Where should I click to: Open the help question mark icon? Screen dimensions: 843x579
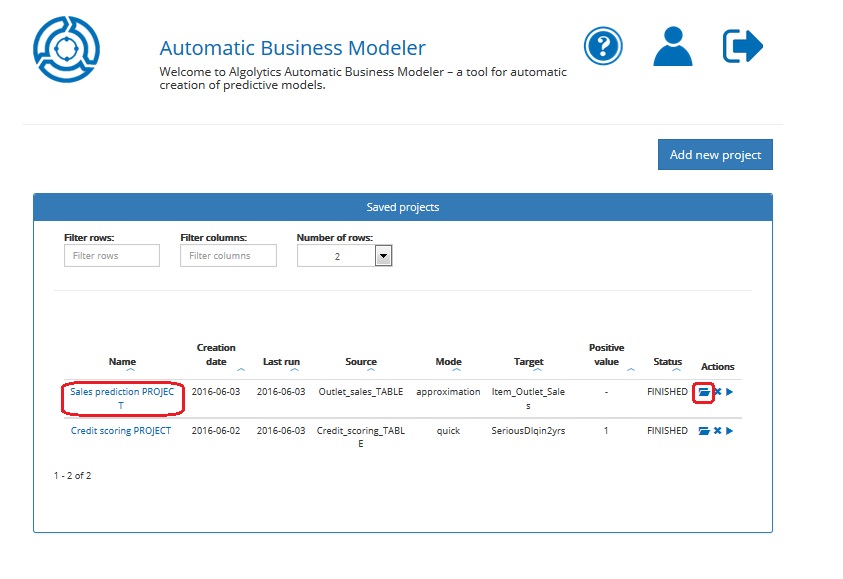click(x=603, y=46)
